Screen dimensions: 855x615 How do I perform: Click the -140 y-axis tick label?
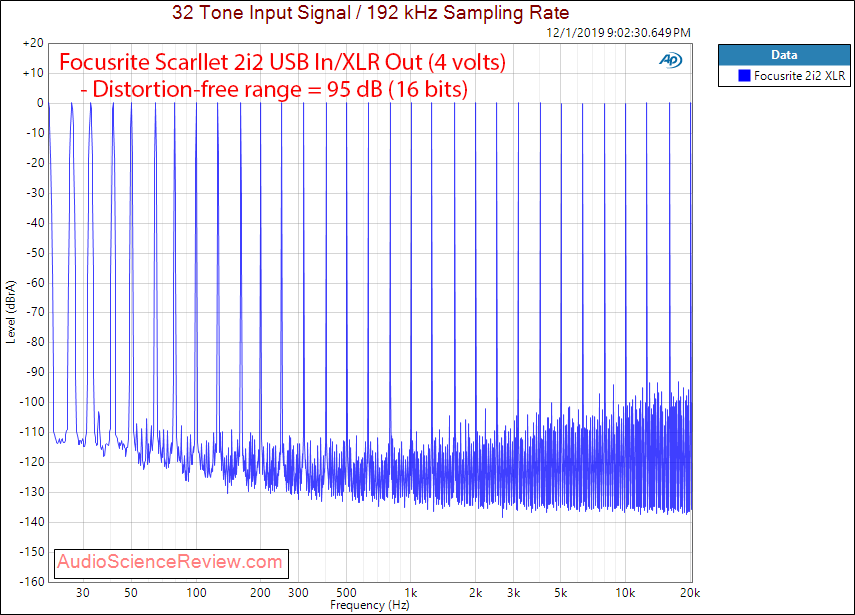32,522
